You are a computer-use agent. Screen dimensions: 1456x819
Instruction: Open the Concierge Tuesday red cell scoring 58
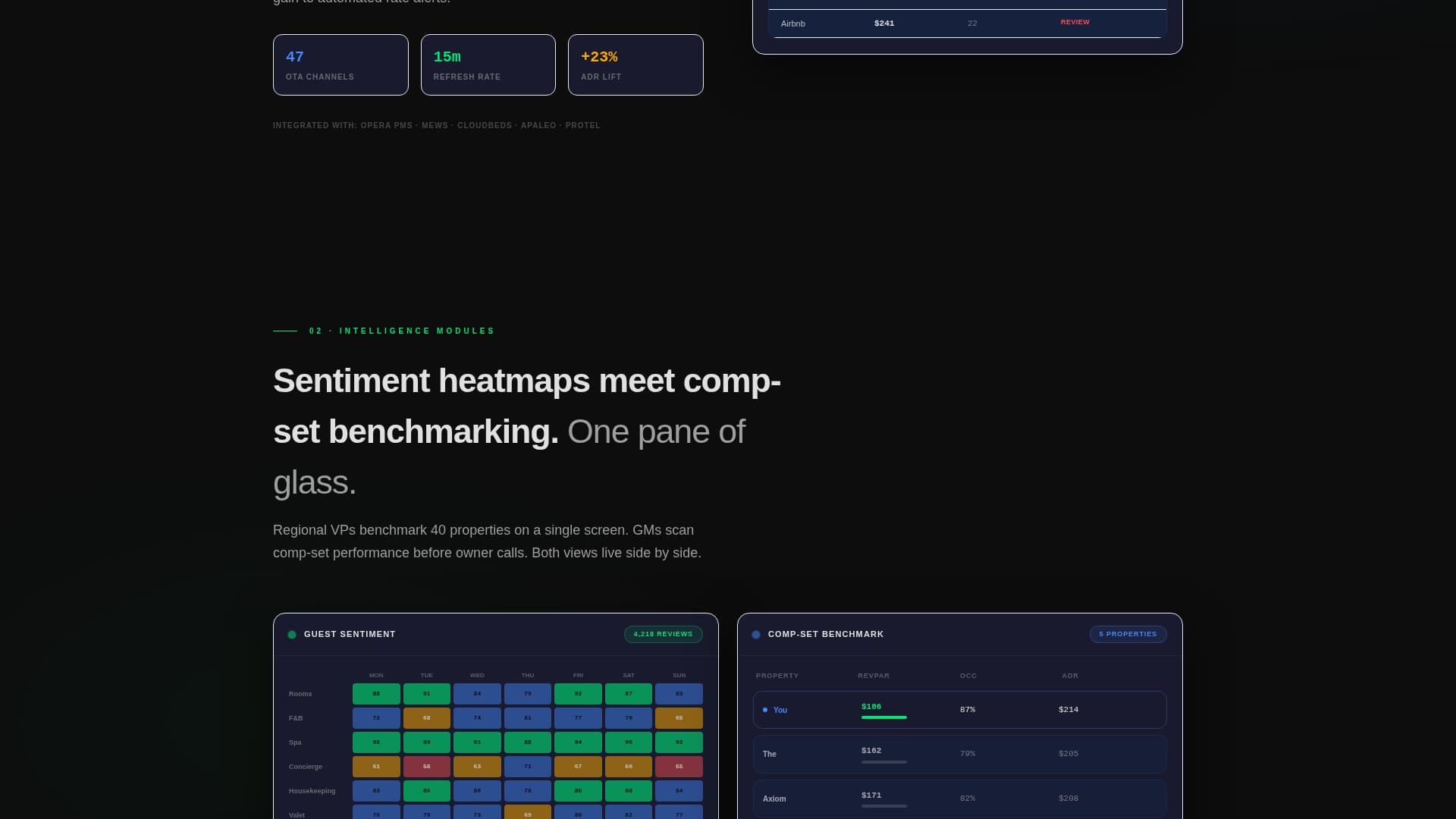(426, 766)
